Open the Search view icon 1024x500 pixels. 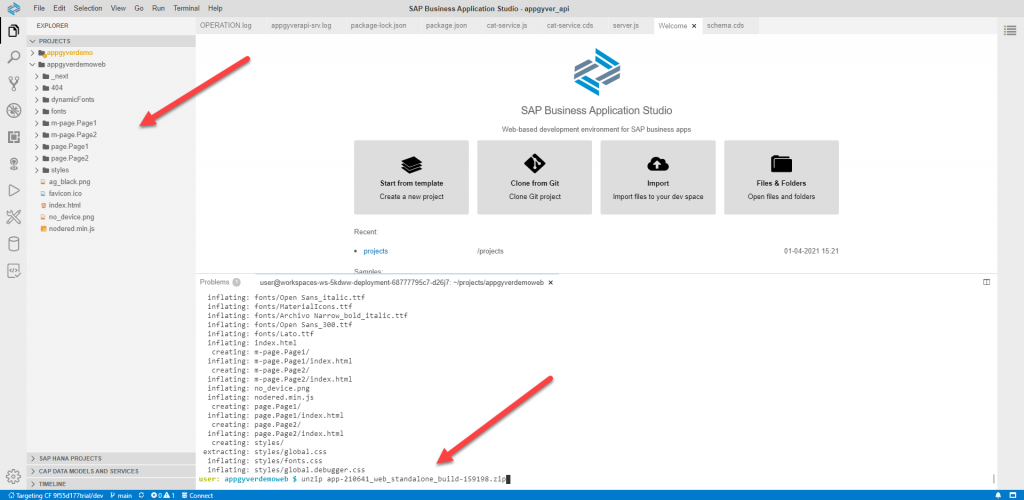[x=13, y=57]
